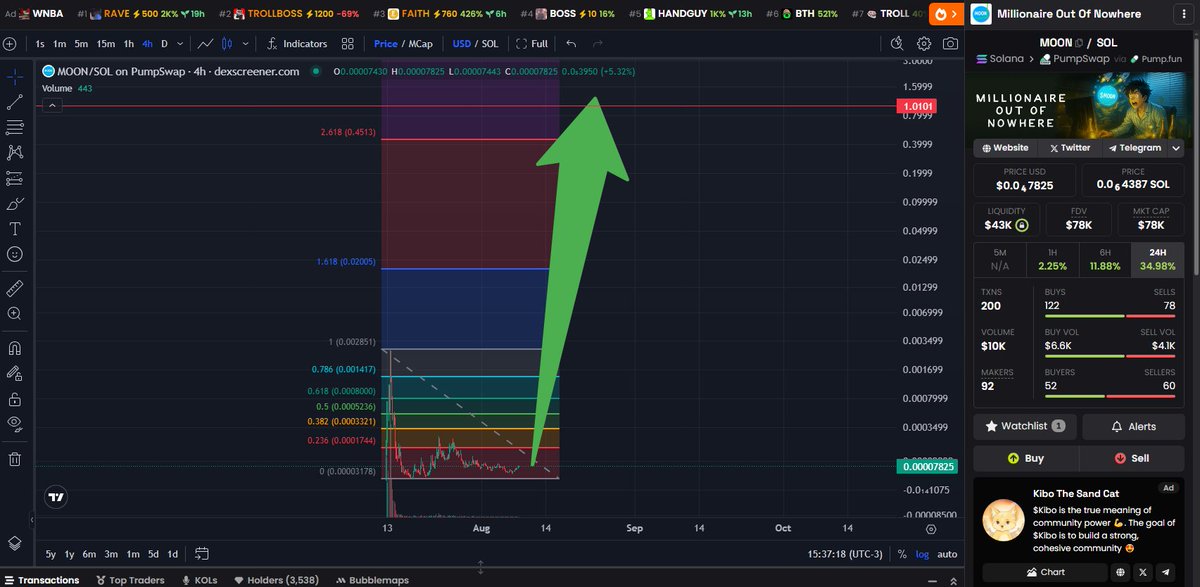Click the red Sell button

point(1133,458)
